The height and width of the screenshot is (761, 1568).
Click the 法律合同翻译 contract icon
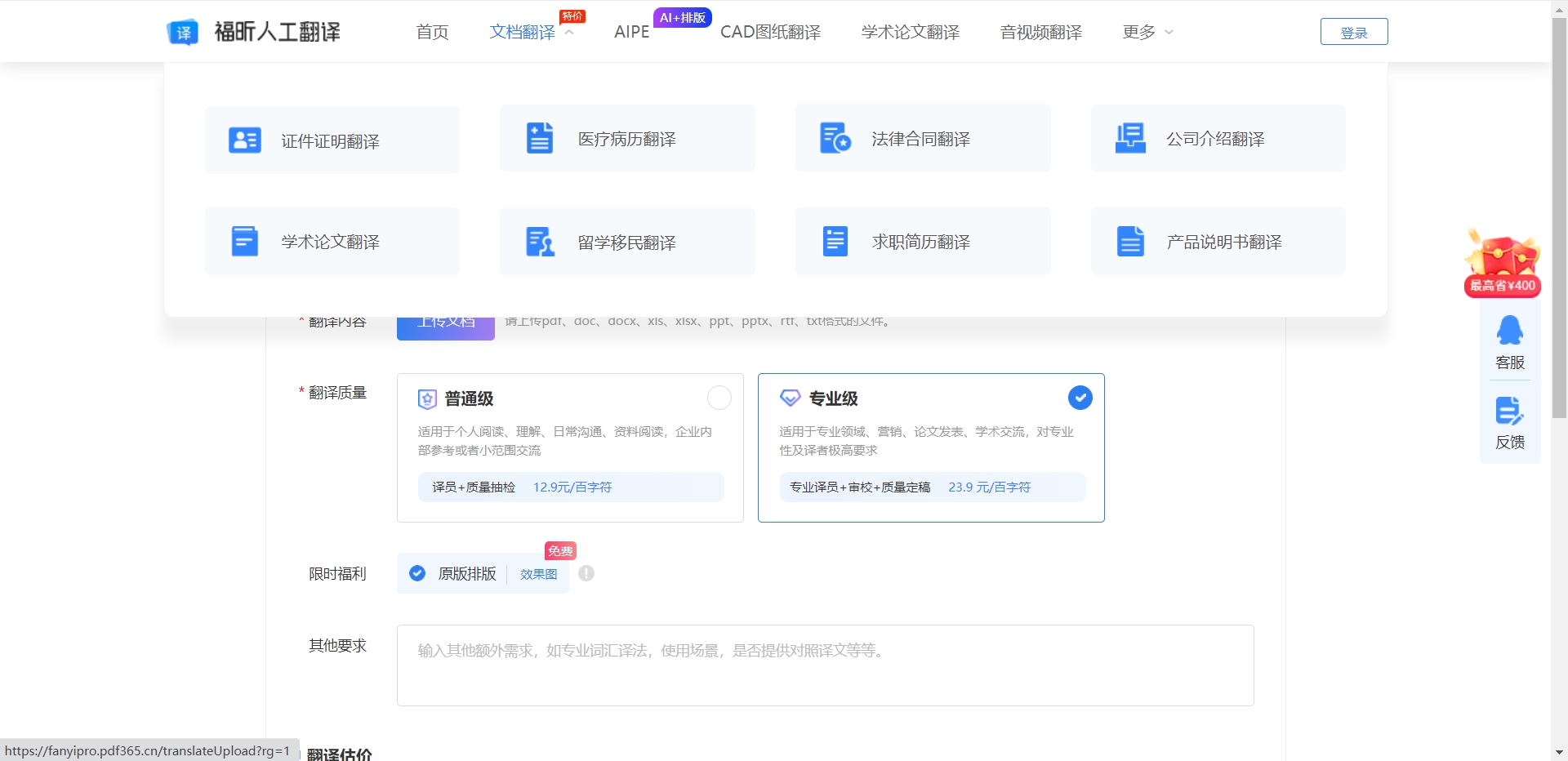(x=835, y=138)
